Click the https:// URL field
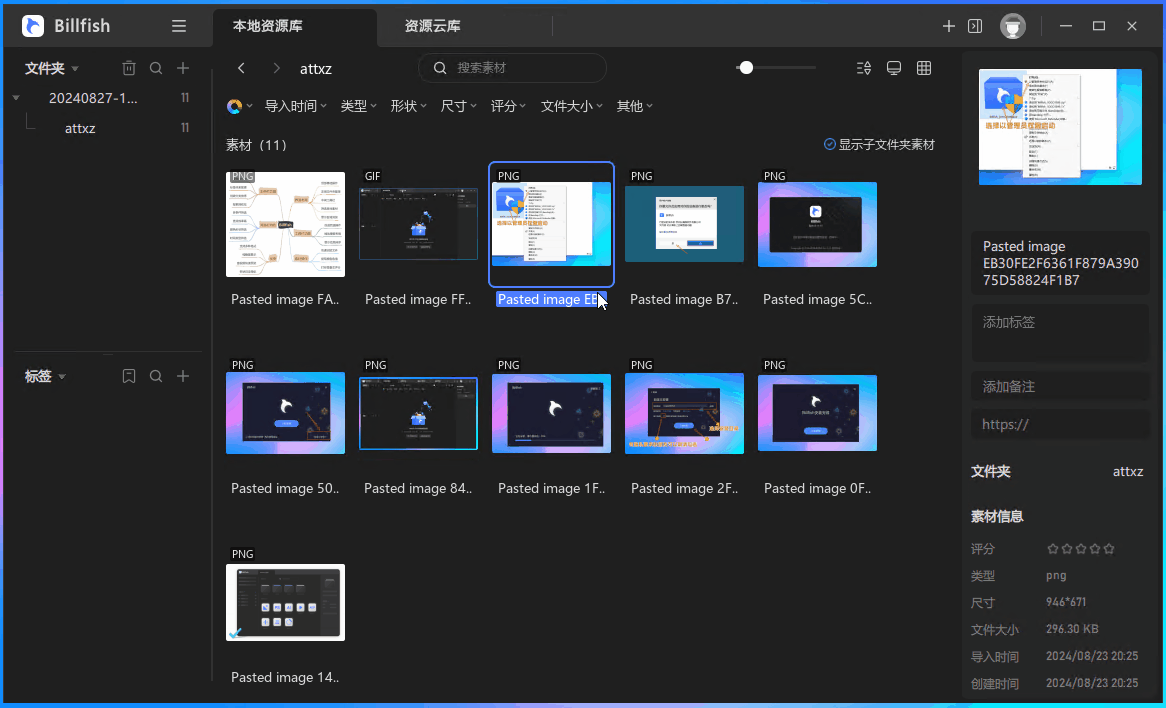Viewport: 1166px width, 708px height. click(x=1060, y=425)
